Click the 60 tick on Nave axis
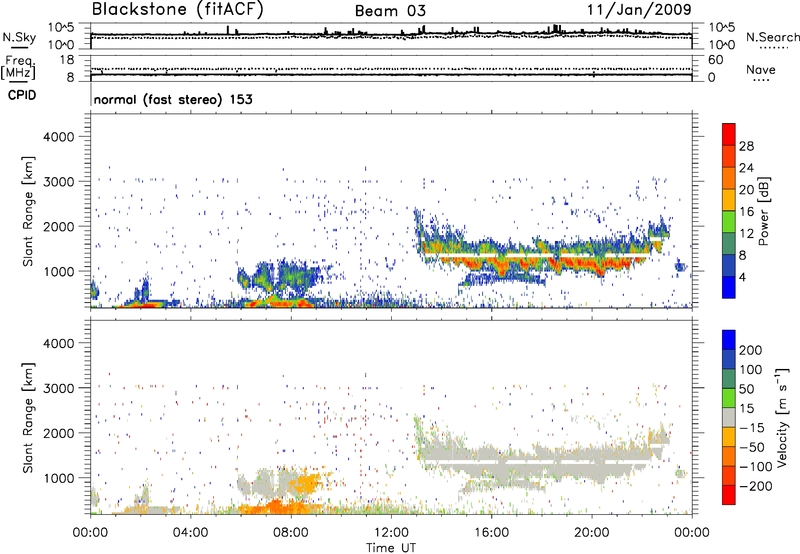 tap(715, 60)
